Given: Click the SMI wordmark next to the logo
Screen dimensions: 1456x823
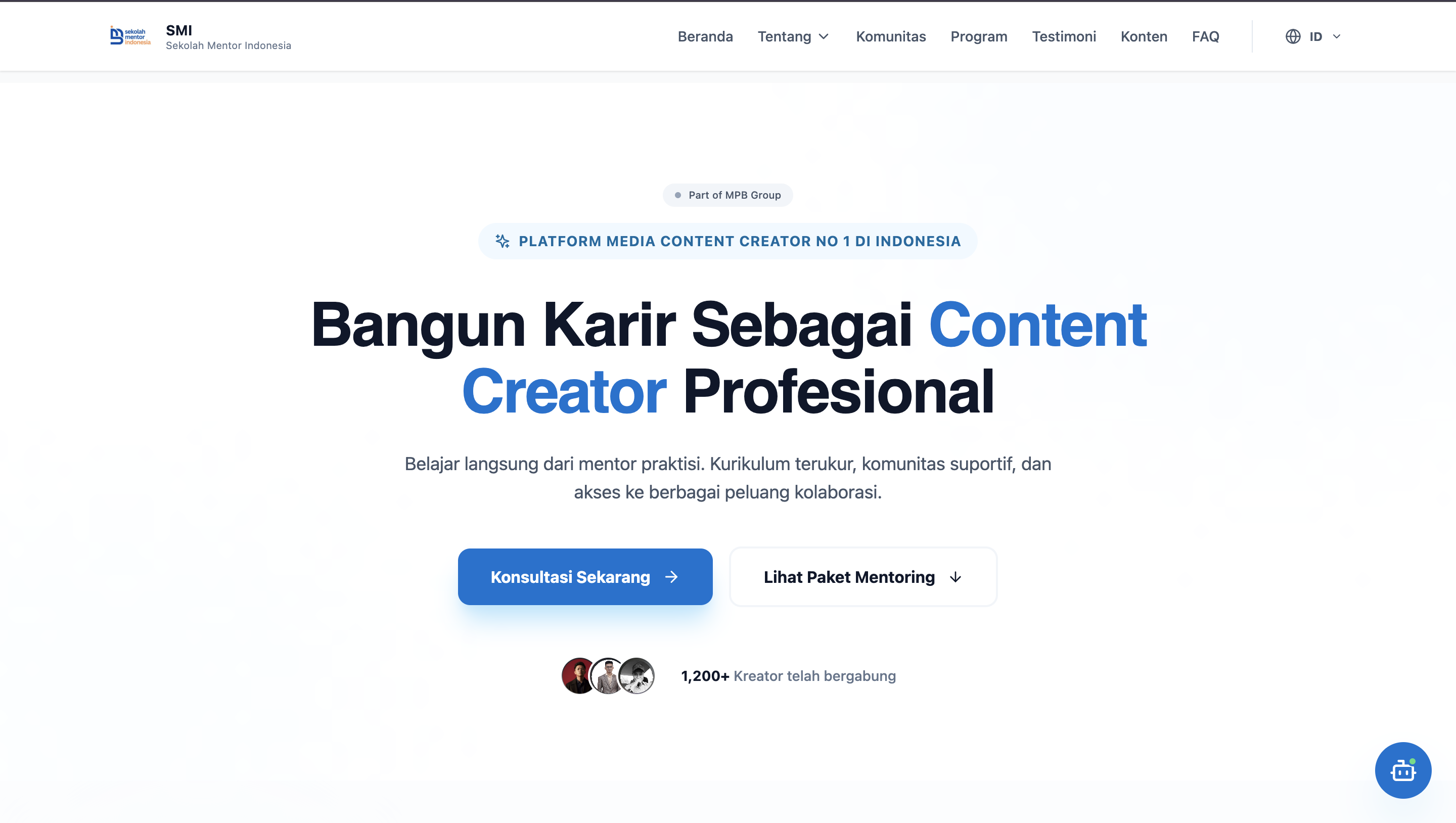Looking at the screenshot, I should (178, 30).
